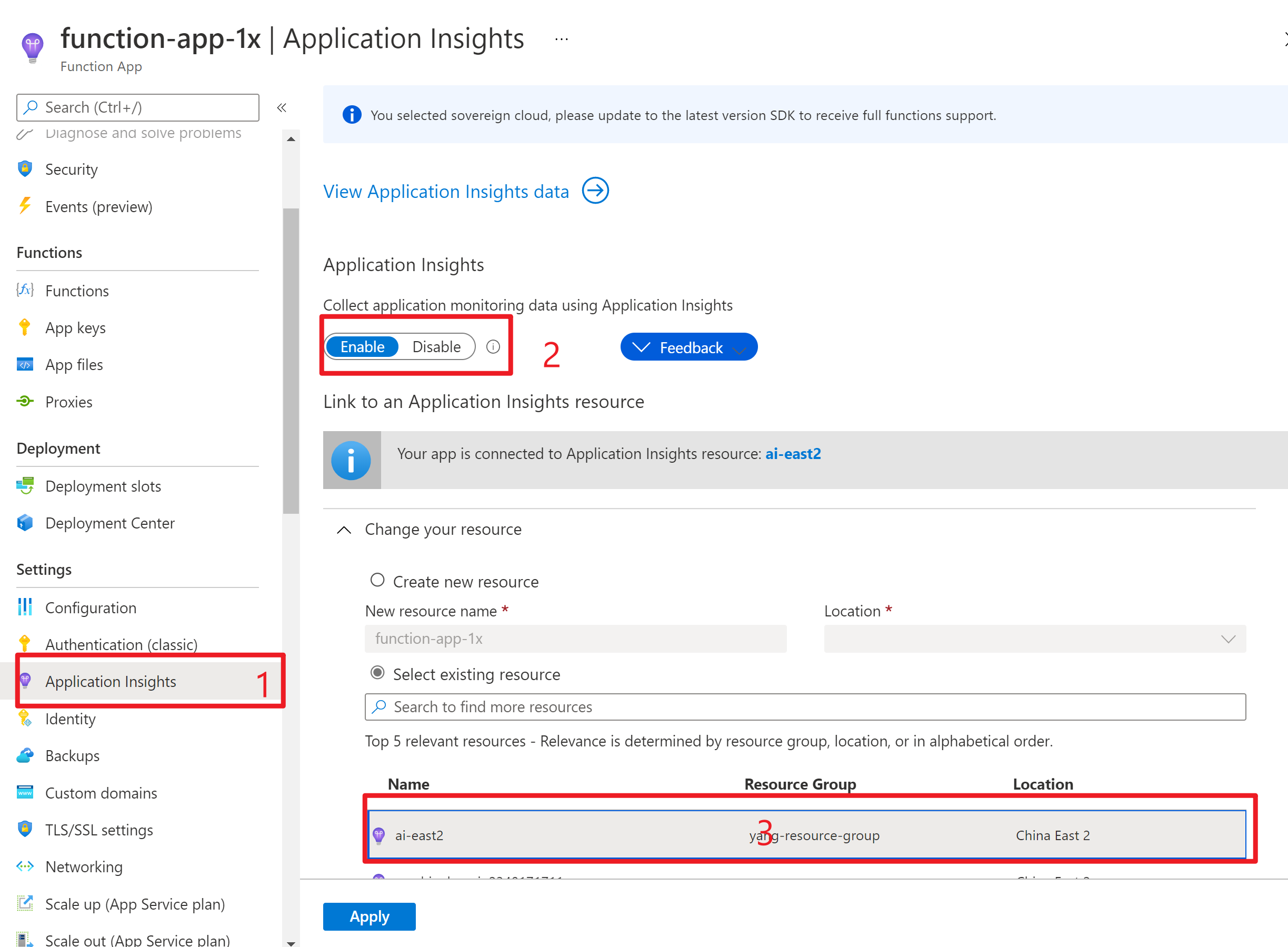Open the Location dropdown
1288x947 pixels.
tap(1035, 639)
